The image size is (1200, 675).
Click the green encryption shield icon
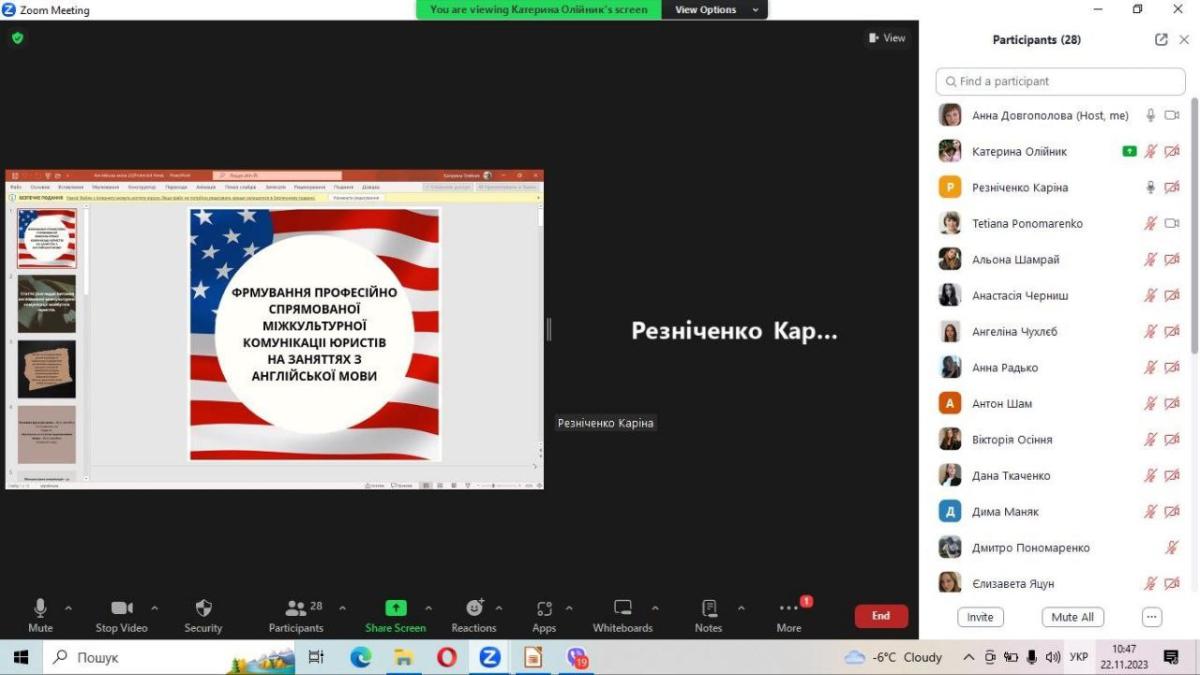(17, 38)
